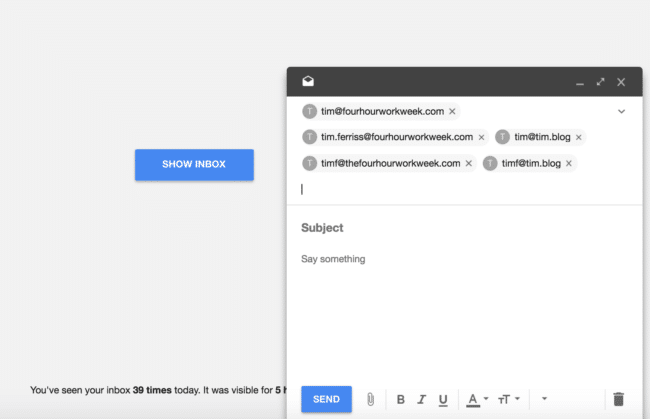Open more formatting options arrow
Viewport: 650px width, 419px height.
tap(544, 399)
